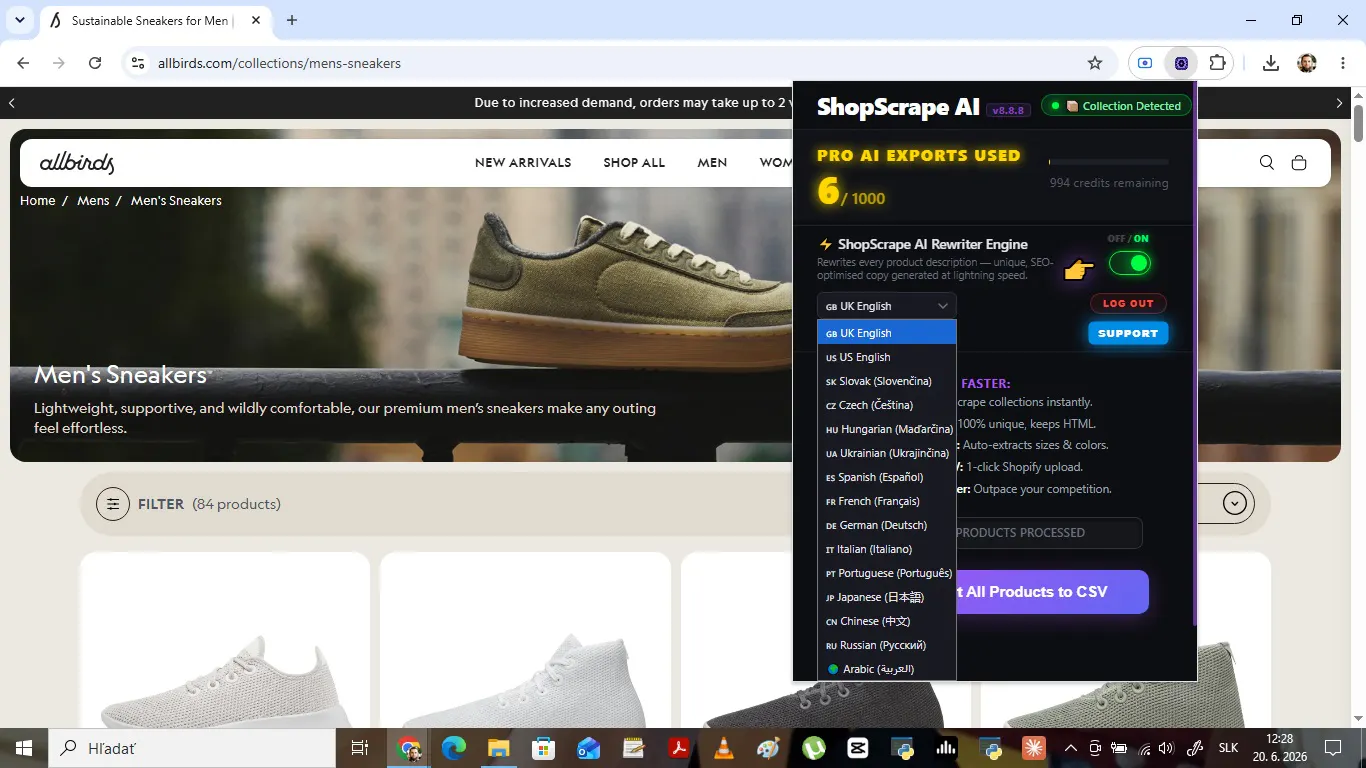Click the Collection Detected status badge
This screenshot has height=768, width=1366.
click(x=1117, y=106)
